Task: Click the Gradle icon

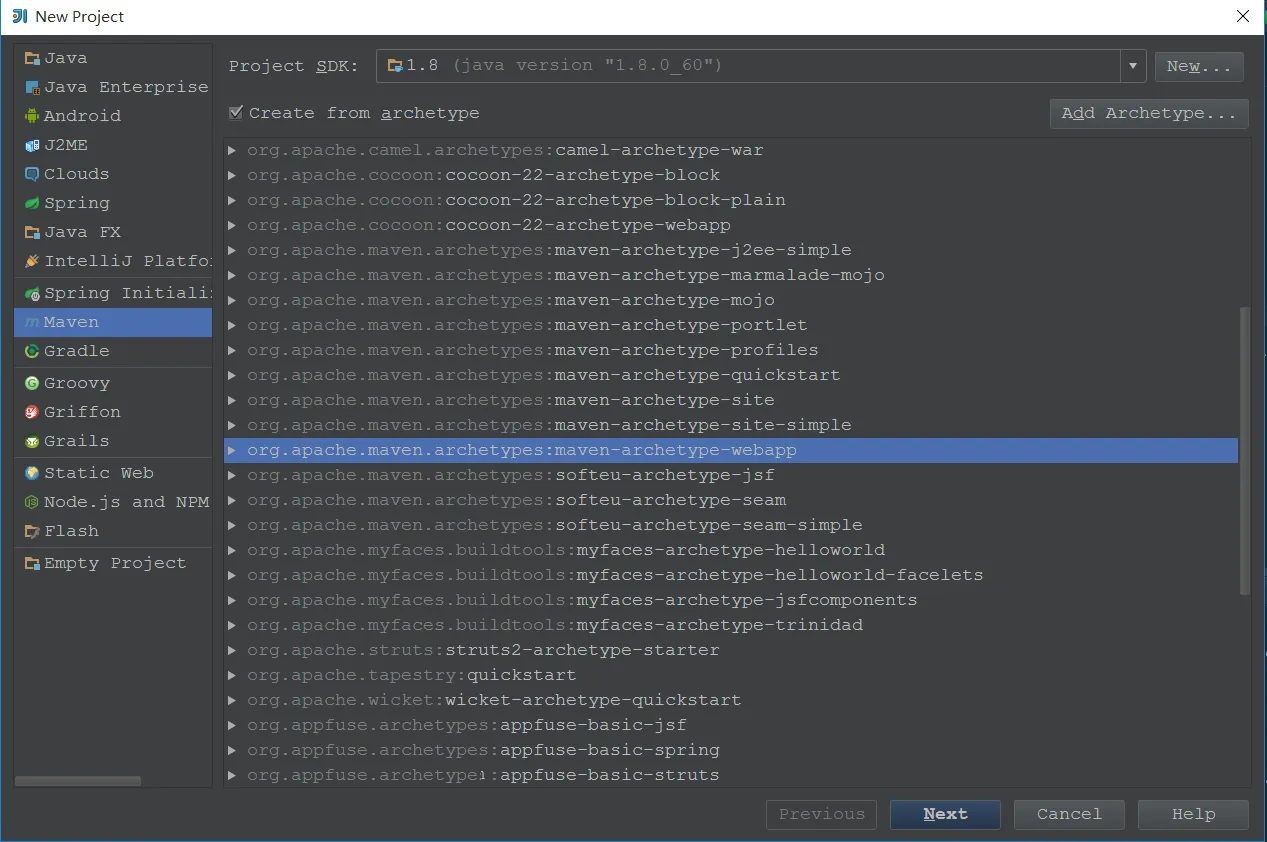Action: [x=32, y=351]
